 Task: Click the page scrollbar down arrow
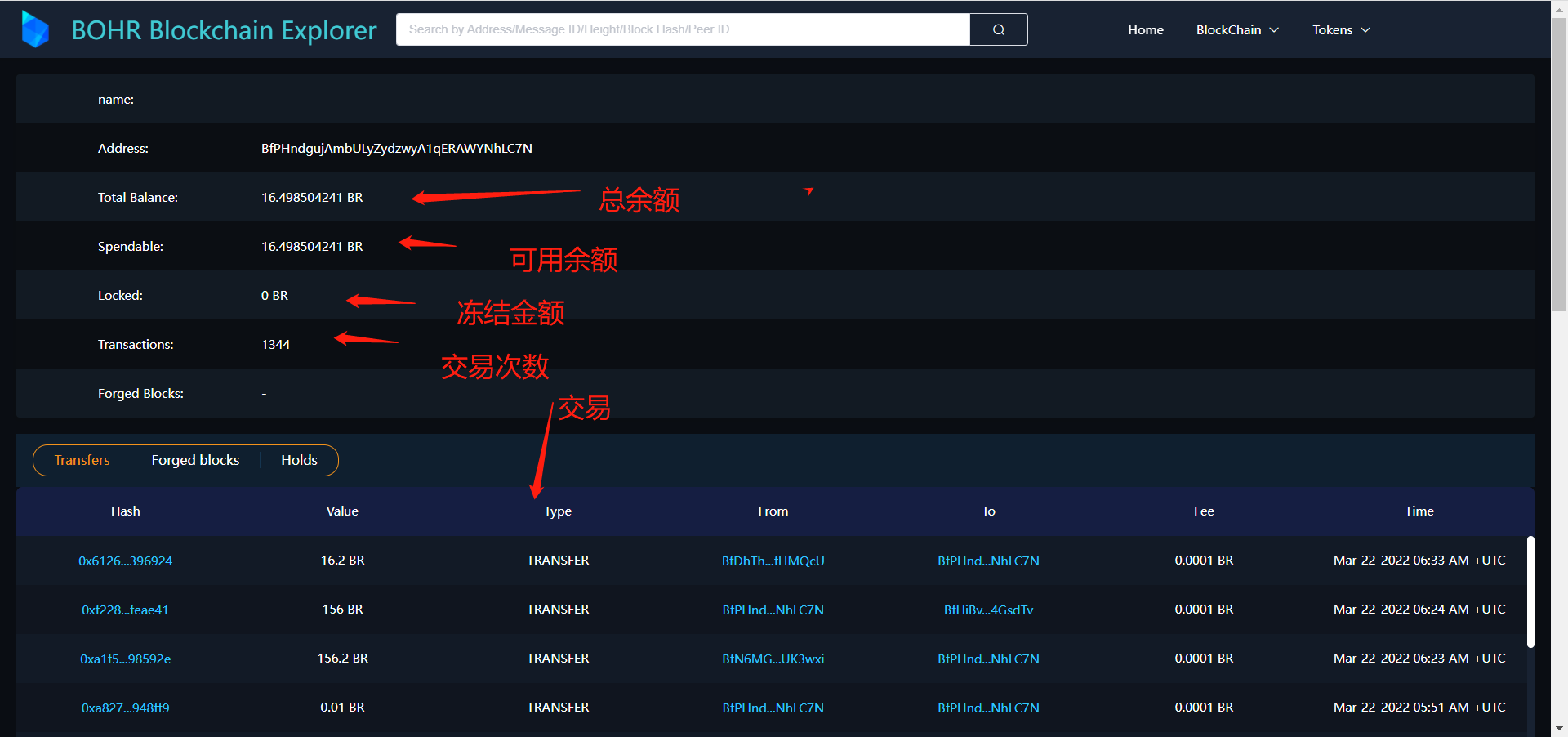[x=1559, y=728]
